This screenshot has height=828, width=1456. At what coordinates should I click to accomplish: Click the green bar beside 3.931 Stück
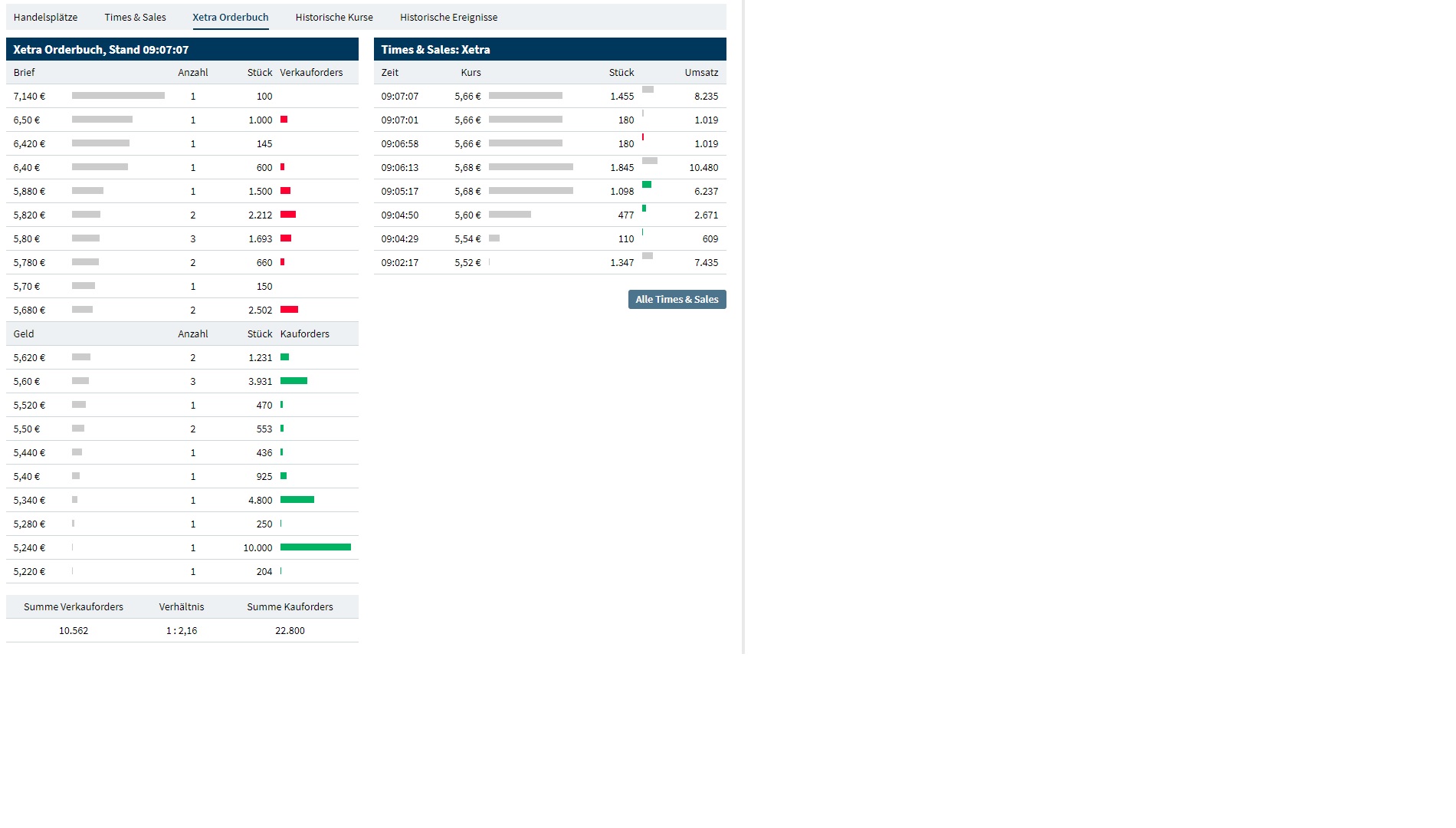[293, 380]
